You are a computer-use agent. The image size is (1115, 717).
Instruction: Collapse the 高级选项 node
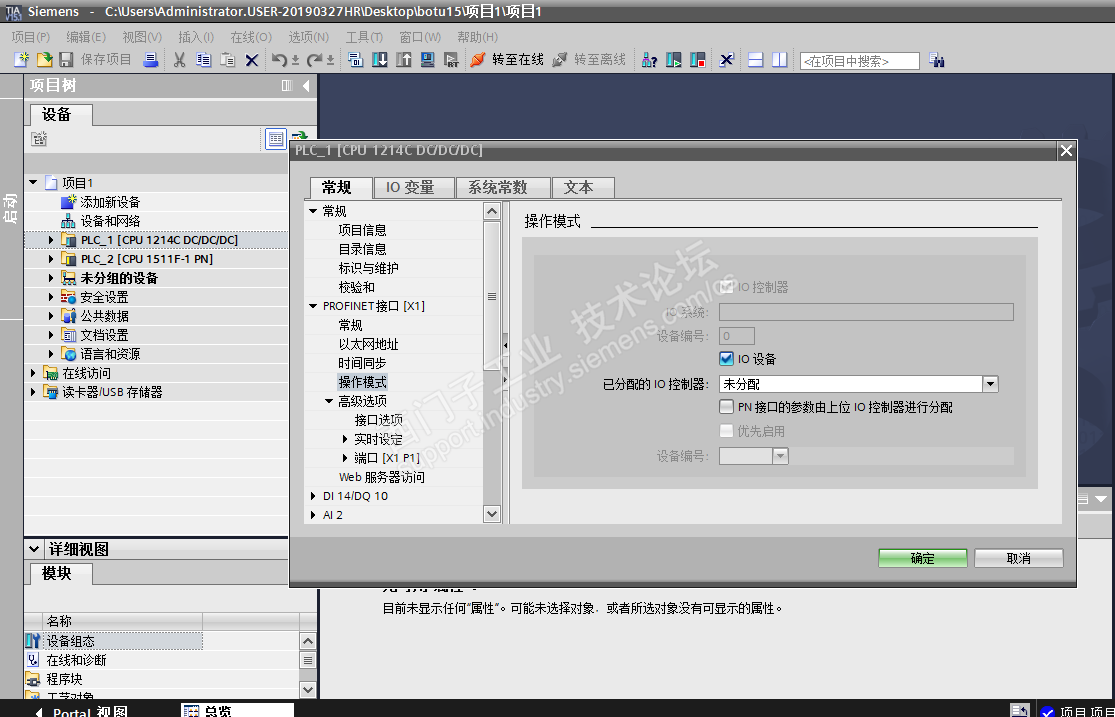tap(329, 401)
